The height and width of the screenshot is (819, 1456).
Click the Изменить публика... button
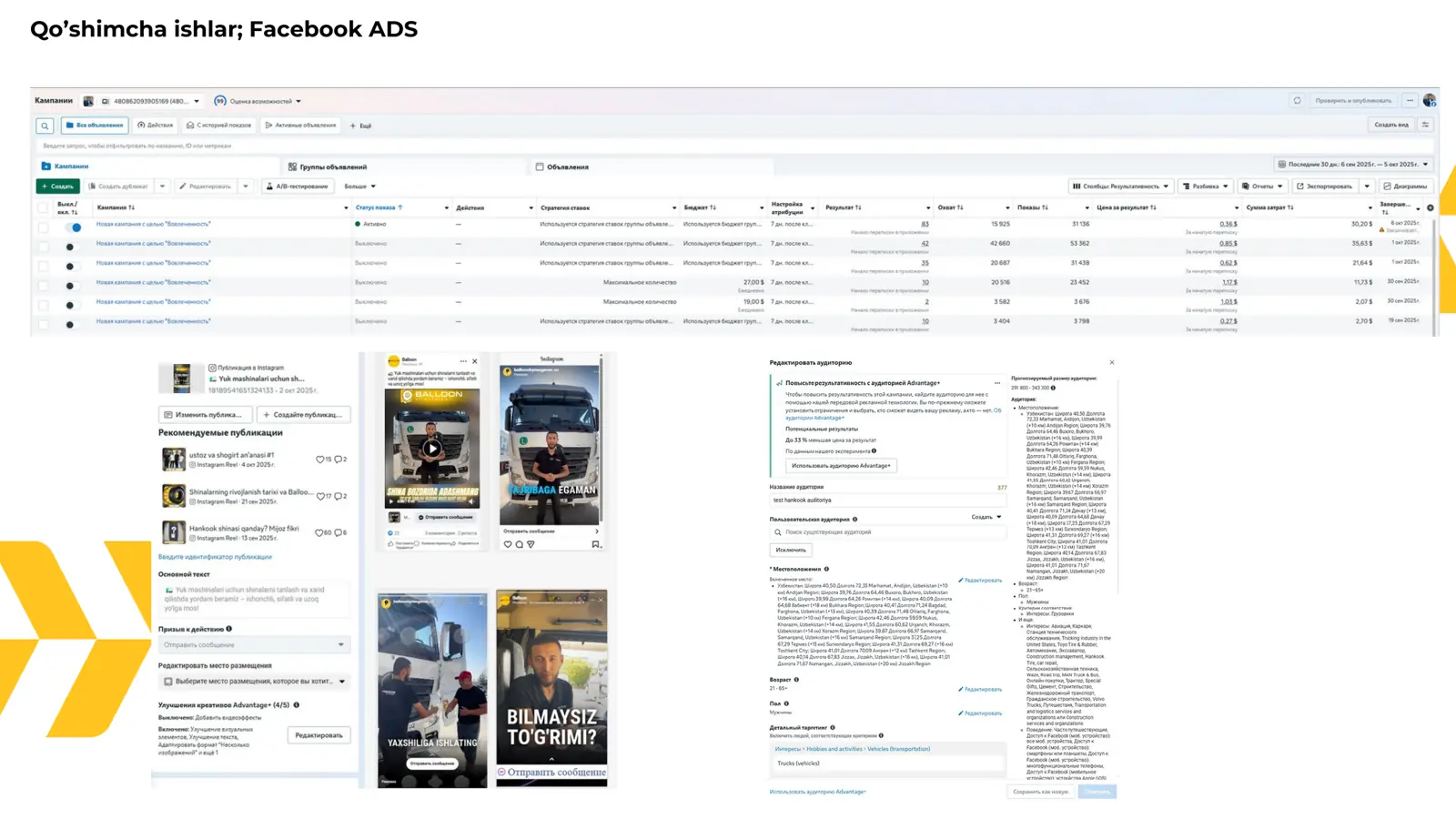coord(205,415)
